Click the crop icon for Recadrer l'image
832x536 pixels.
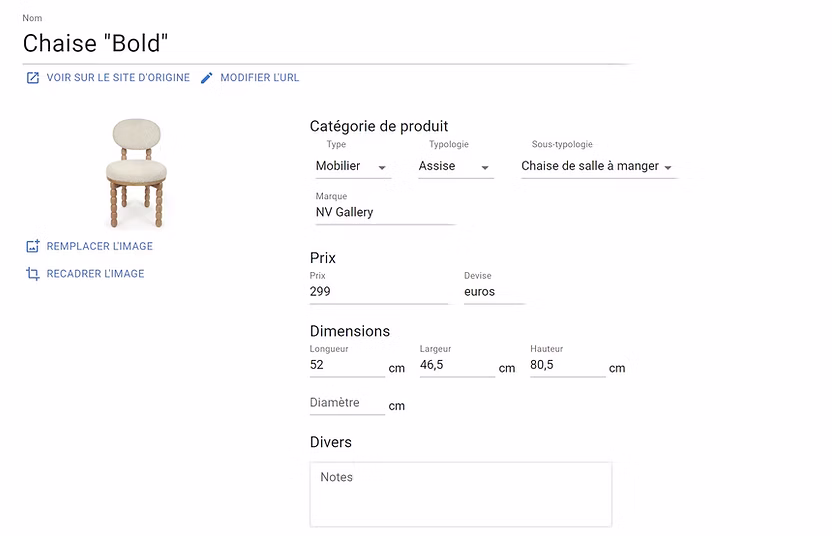[x=33, y=274]
